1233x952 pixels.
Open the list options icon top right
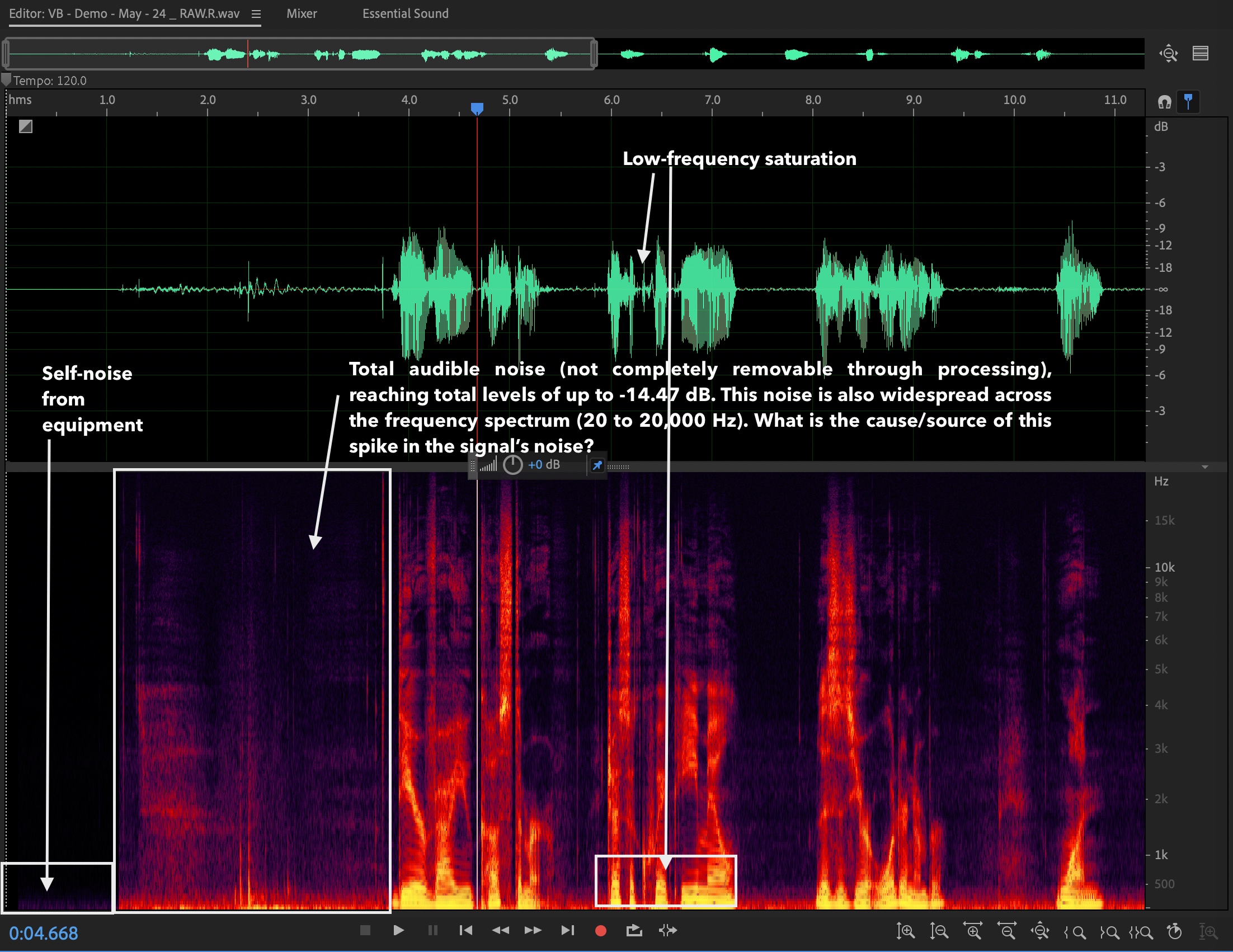(x=1199, y=54)
